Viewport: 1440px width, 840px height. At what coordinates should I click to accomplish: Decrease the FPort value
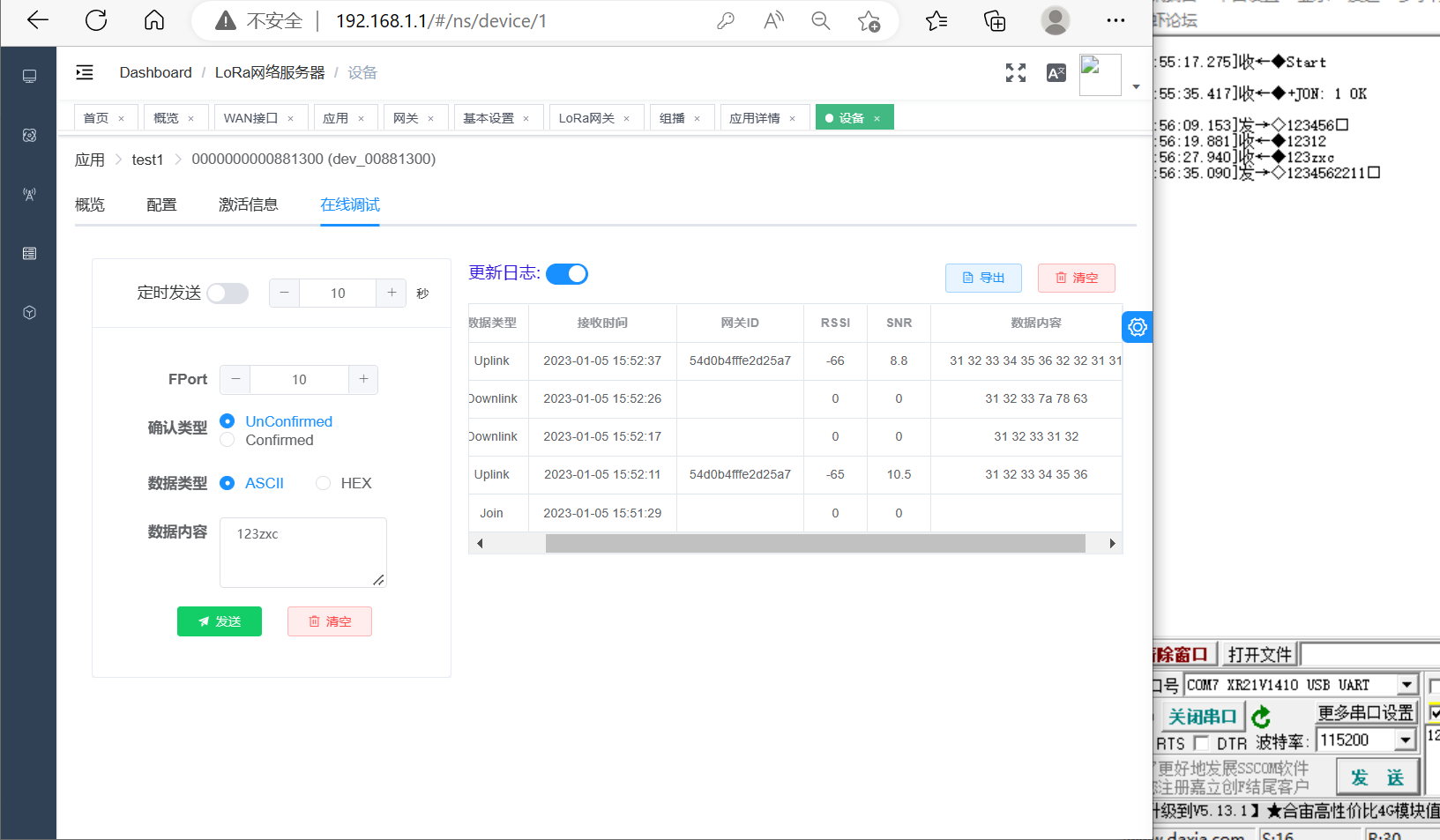235,379
